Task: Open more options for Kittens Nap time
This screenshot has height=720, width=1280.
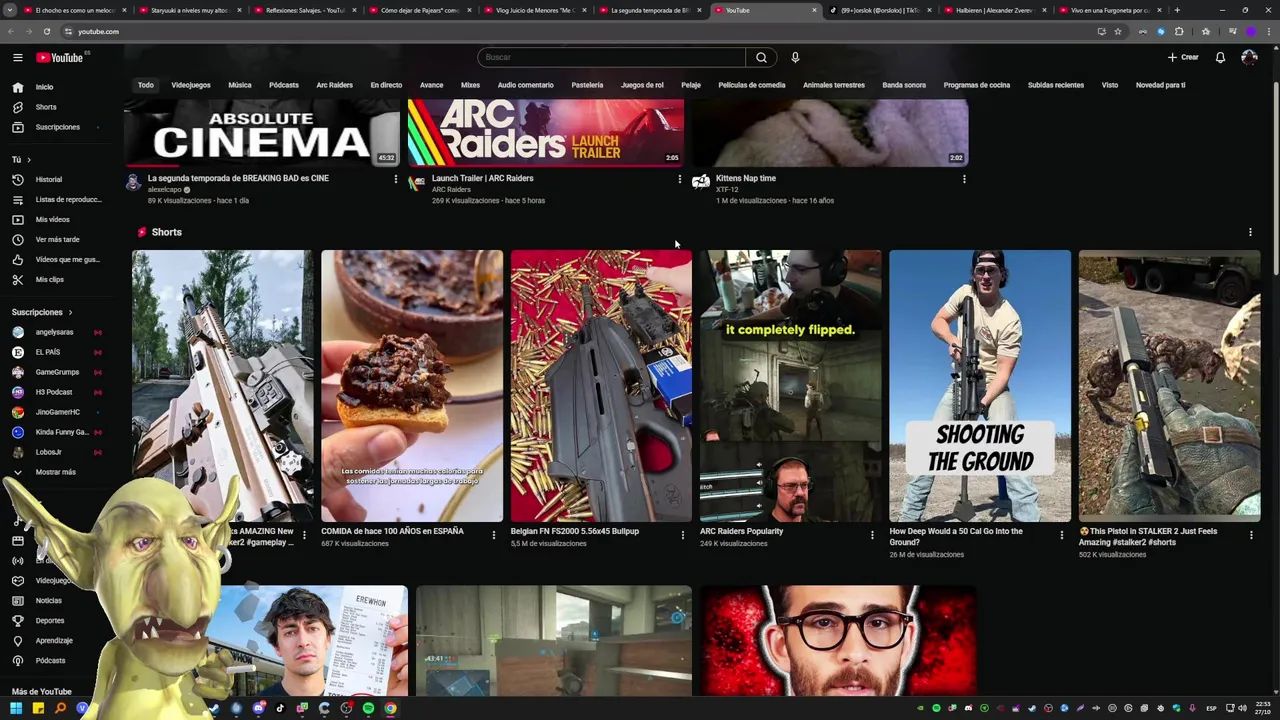Action: click(x=964, y=179)
